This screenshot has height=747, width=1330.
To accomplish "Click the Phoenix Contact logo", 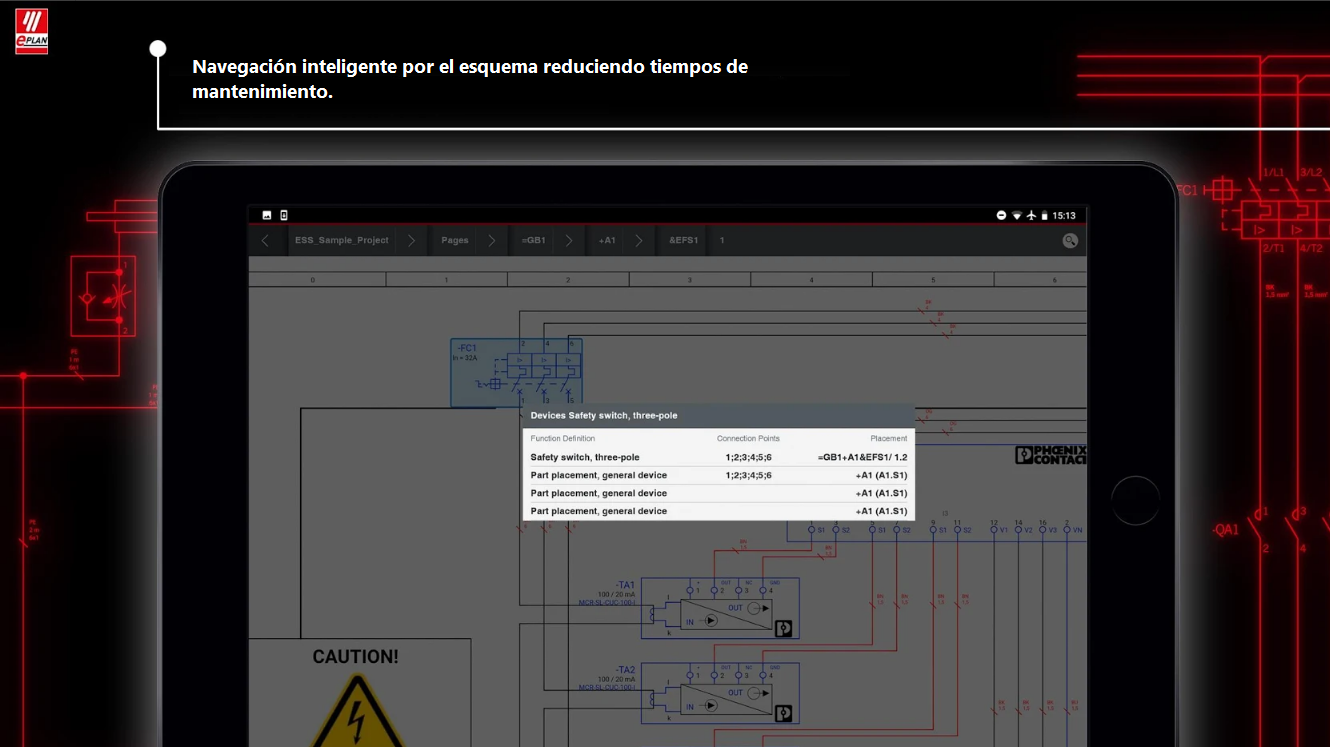I will click(x=1050, y=455).
